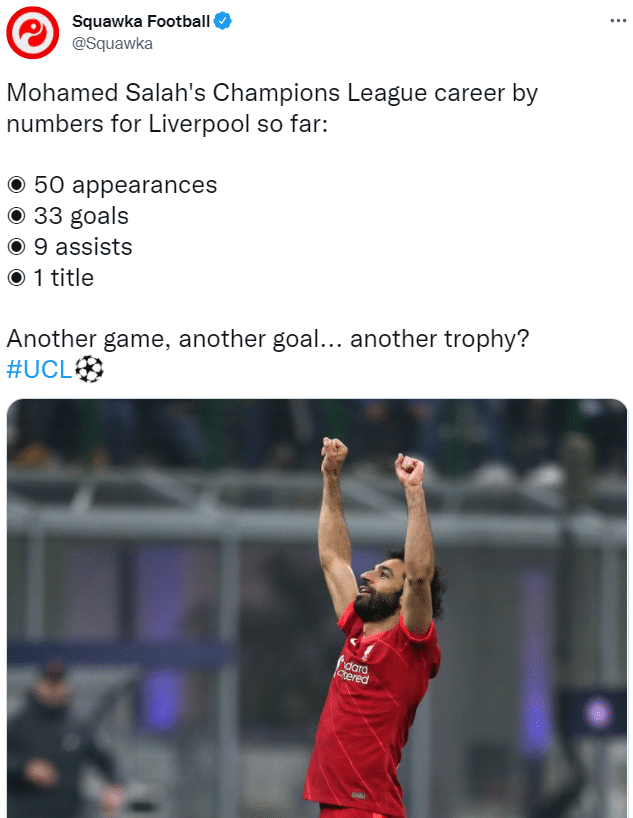Open the photo of Salah celebrating
Image resolution: width=633 pixels, height=818 pixels.
point(317,608)
